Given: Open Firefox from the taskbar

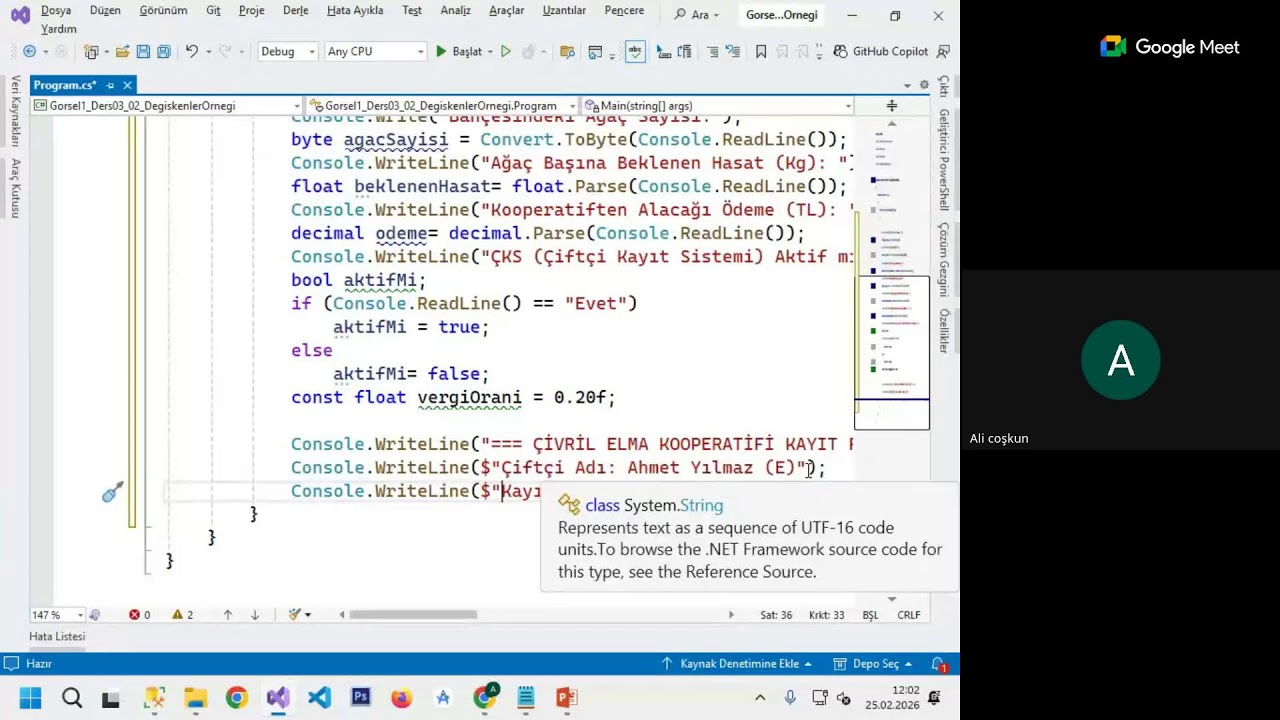Looking at the screenshot, I should click(401, 697).
